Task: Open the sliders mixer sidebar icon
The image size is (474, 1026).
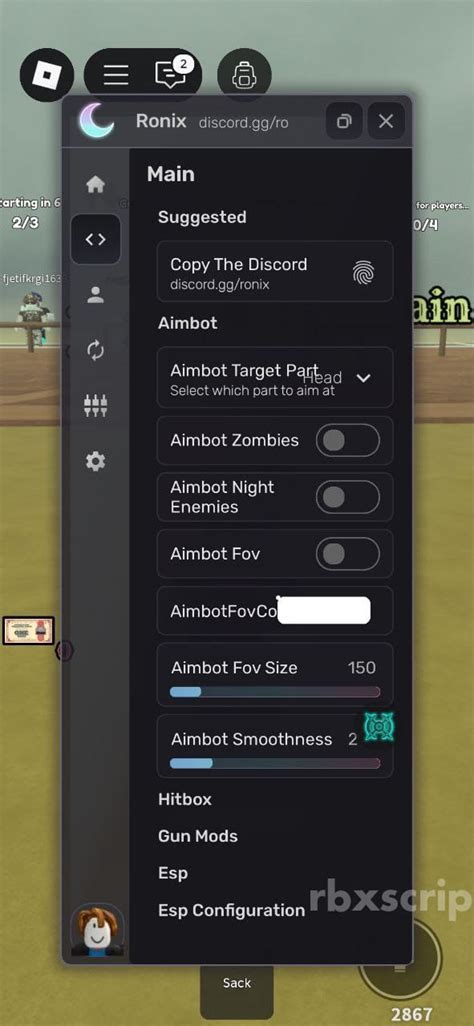Action: pos(96,406)
